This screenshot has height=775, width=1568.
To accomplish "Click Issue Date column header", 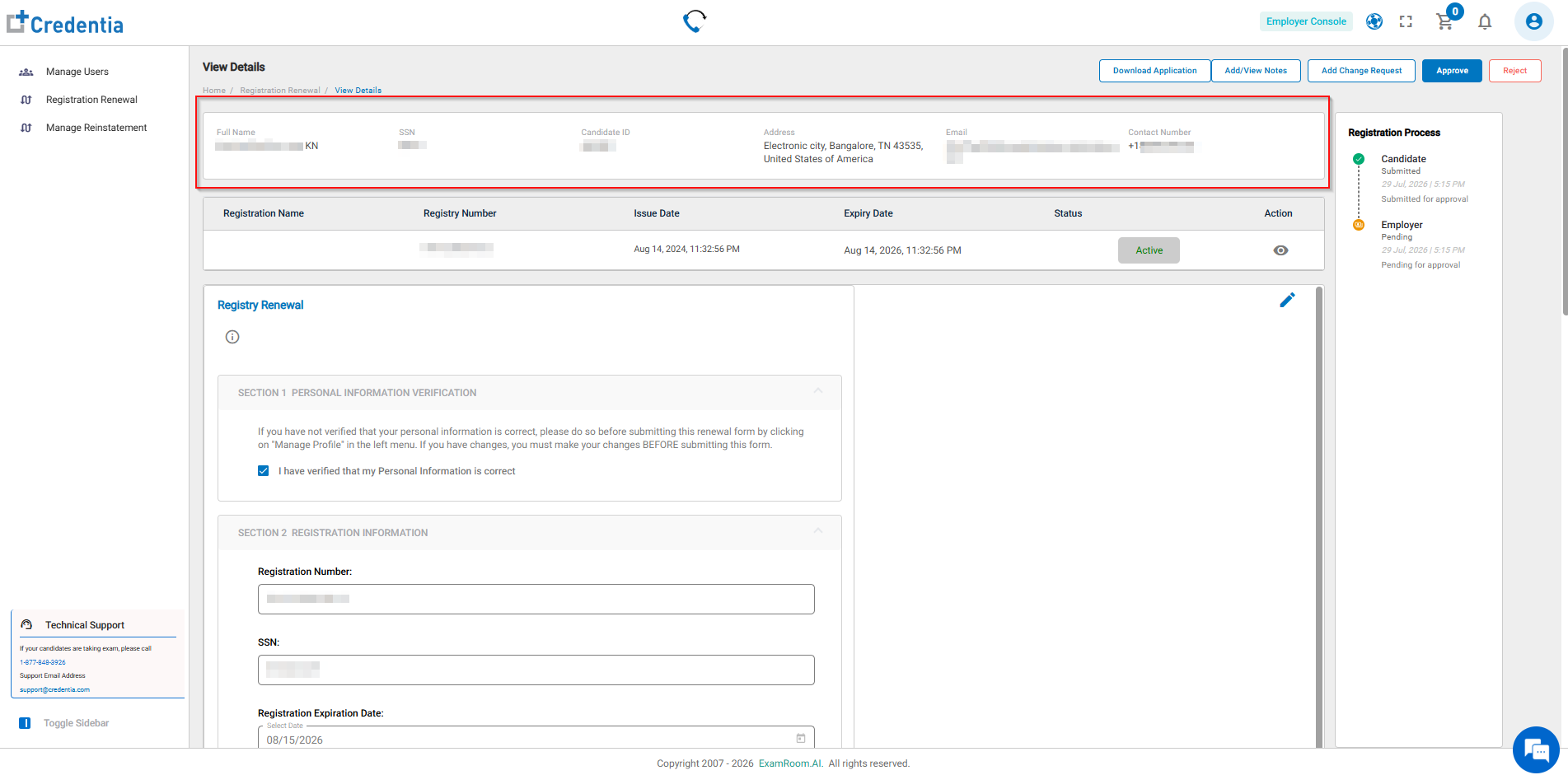I will 657,213.
